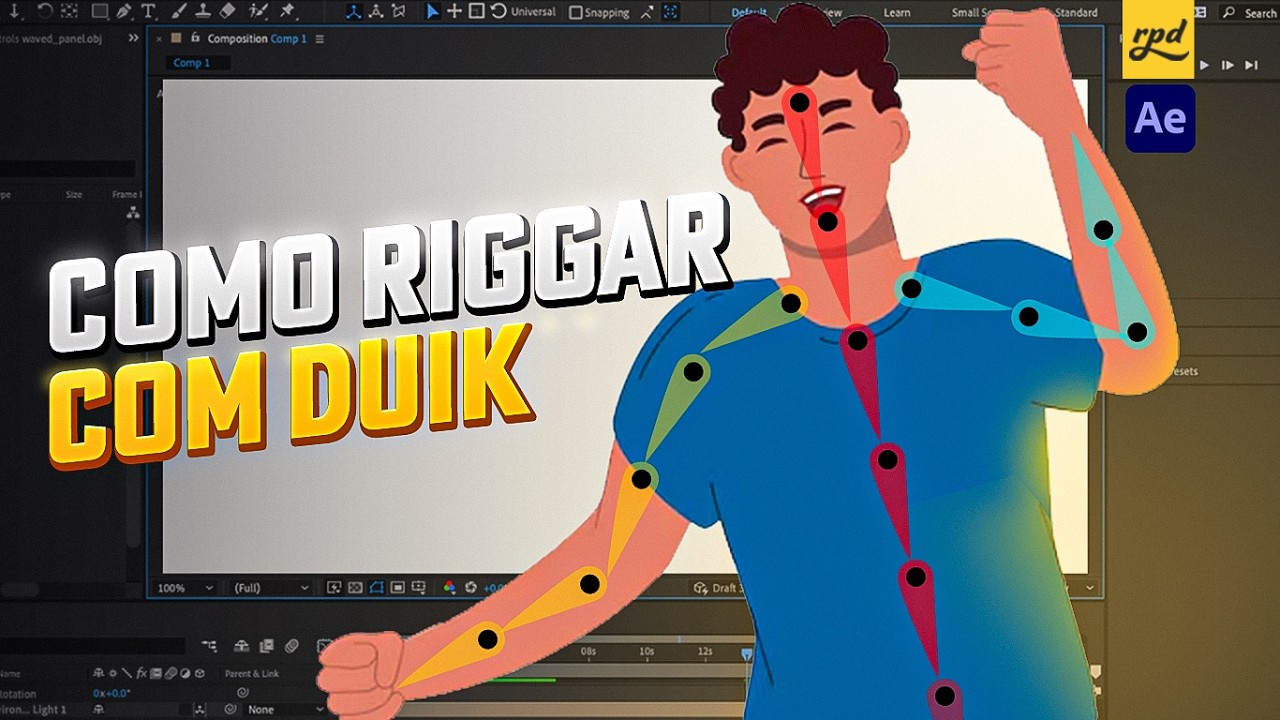Viewport: 1280px width, 720px height.
Task: Toggle the Shy switch on Light 1 layer
Action: click(99, 709)
